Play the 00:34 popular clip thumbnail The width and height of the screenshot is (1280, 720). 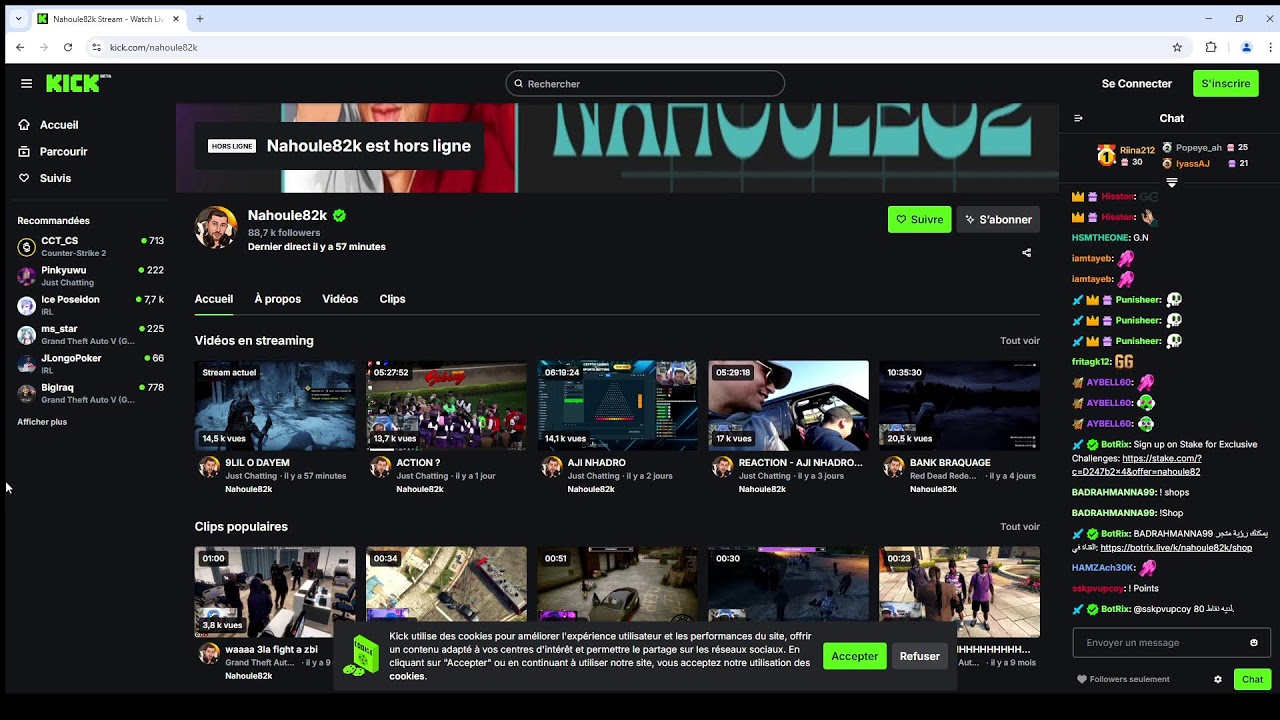[x=446, y=592]
